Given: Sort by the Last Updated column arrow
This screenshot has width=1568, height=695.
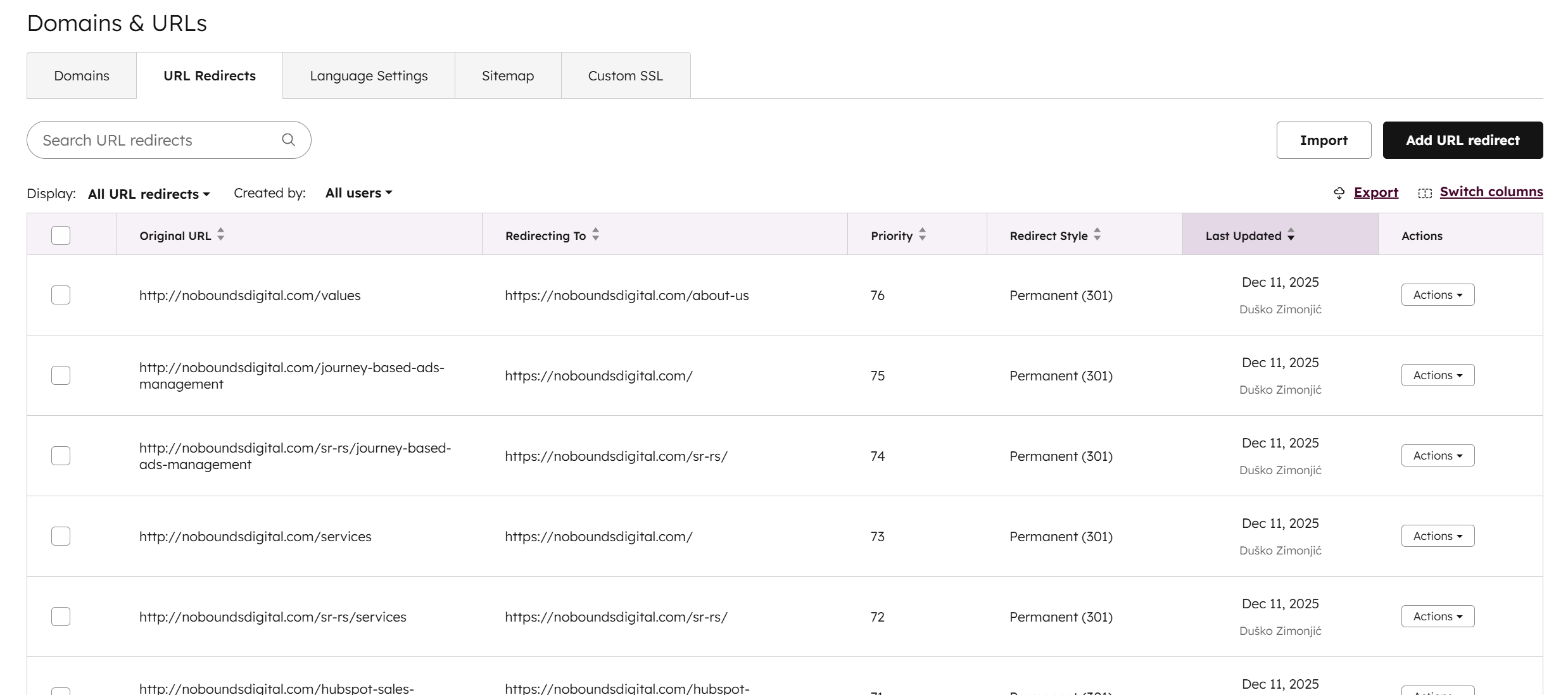Looking at the screenshot, I should 1292,235.
